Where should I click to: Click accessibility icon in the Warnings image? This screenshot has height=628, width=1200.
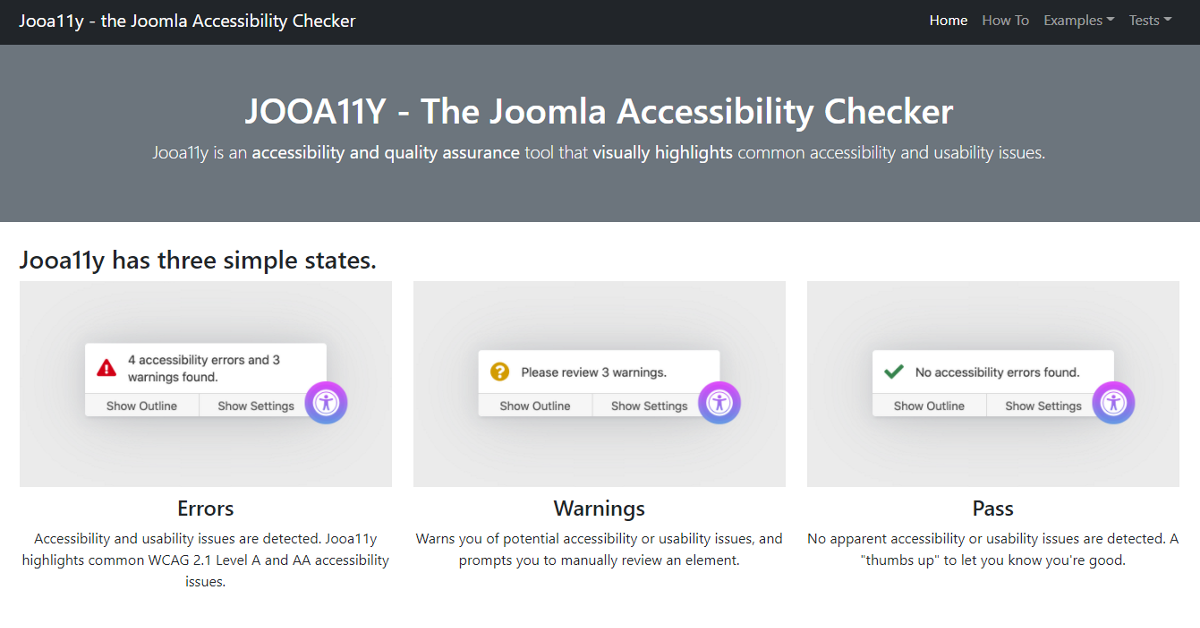tap(720, 403)
